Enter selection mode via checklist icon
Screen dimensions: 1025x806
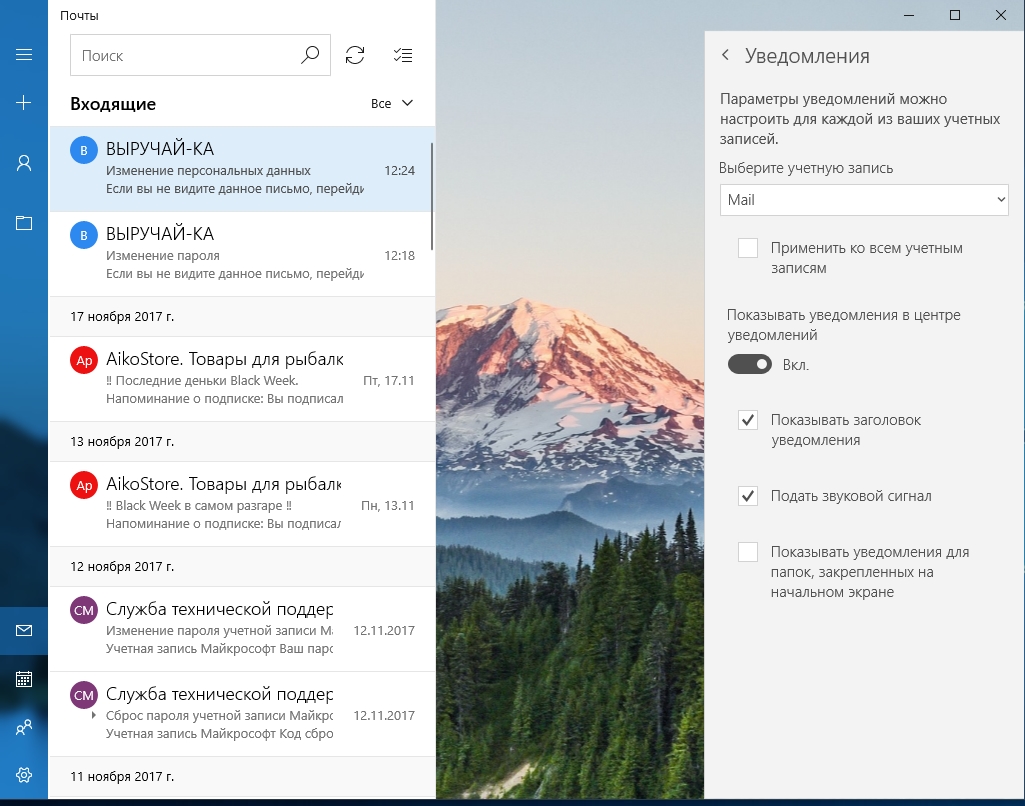click(x=403, y=55)
